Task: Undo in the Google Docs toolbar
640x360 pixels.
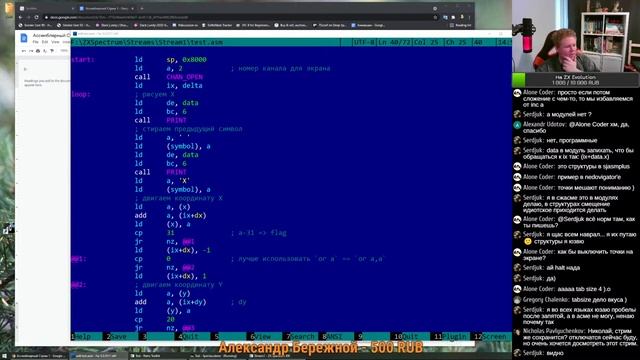Action: pyautogui.click(x=24, y=51)
